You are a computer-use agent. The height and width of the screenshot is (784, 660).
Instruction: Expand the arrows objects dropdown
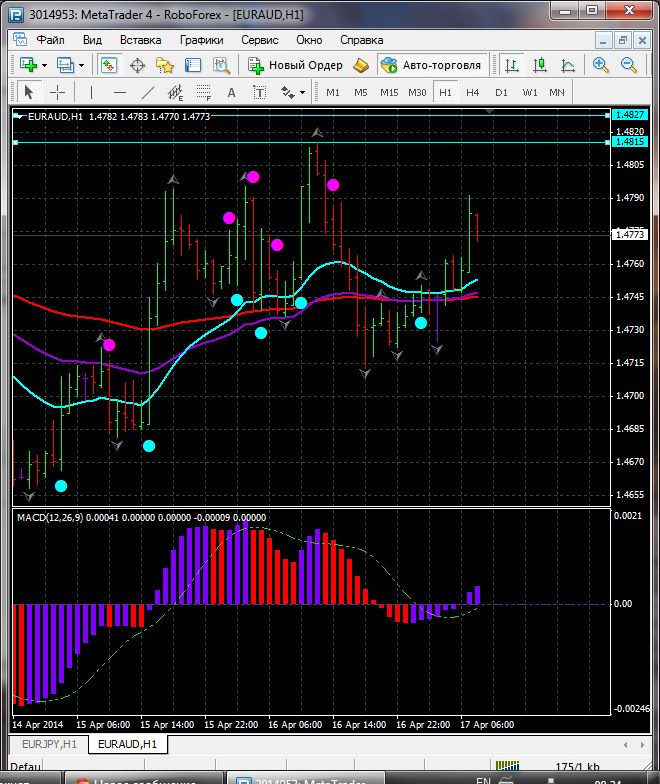point(303,92)
